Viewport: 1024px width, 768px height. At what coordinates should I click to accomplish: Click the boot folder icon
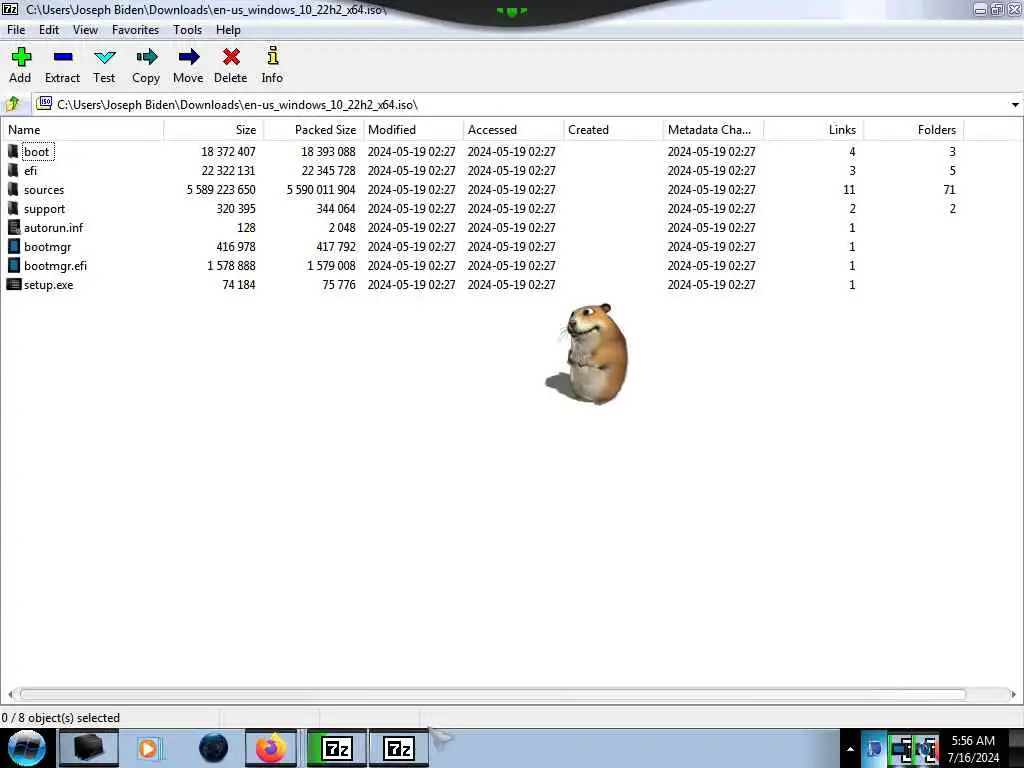13,152
